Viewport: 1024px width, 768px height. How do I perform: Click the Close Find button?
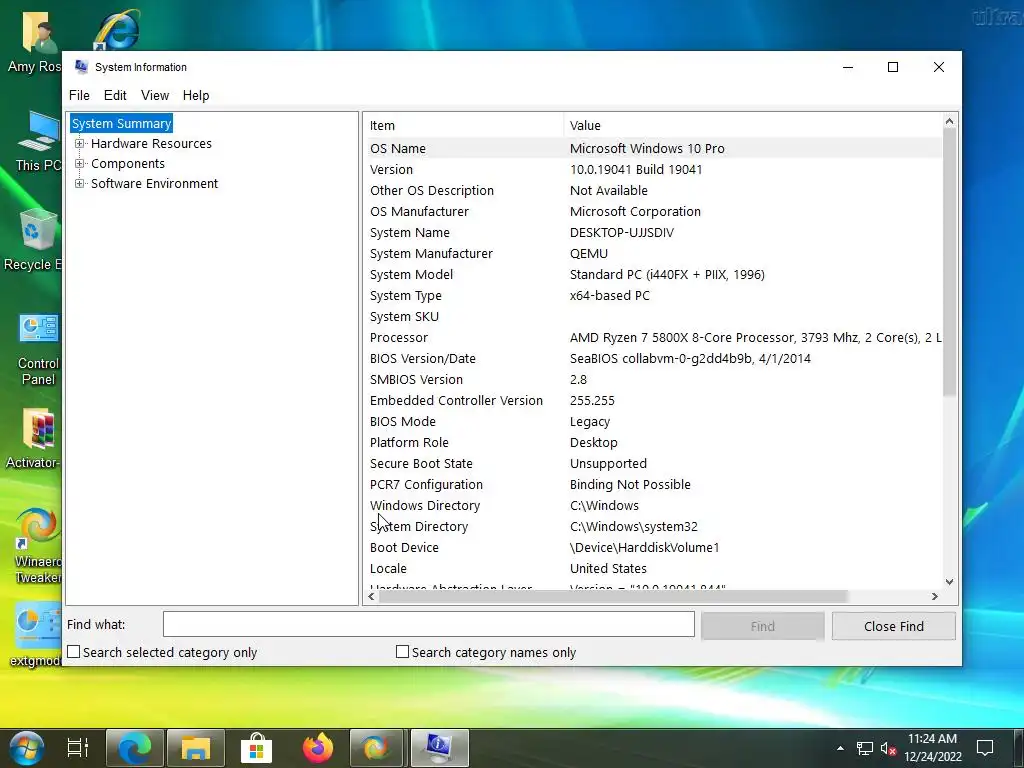tap(894, 626)
